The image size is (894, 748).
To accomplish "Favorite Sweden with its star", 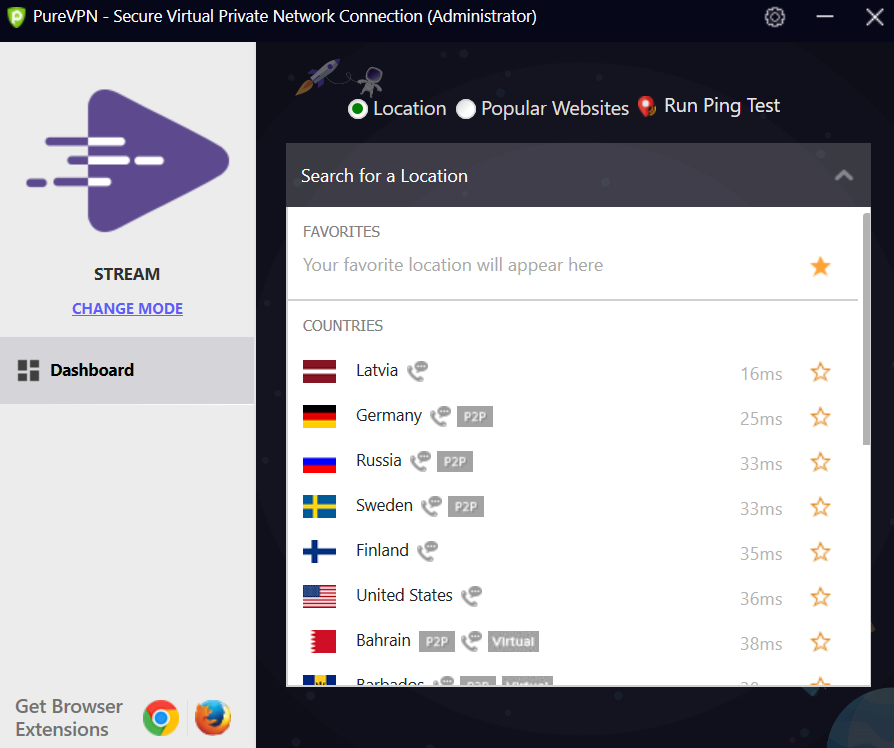I will [820, 507].
